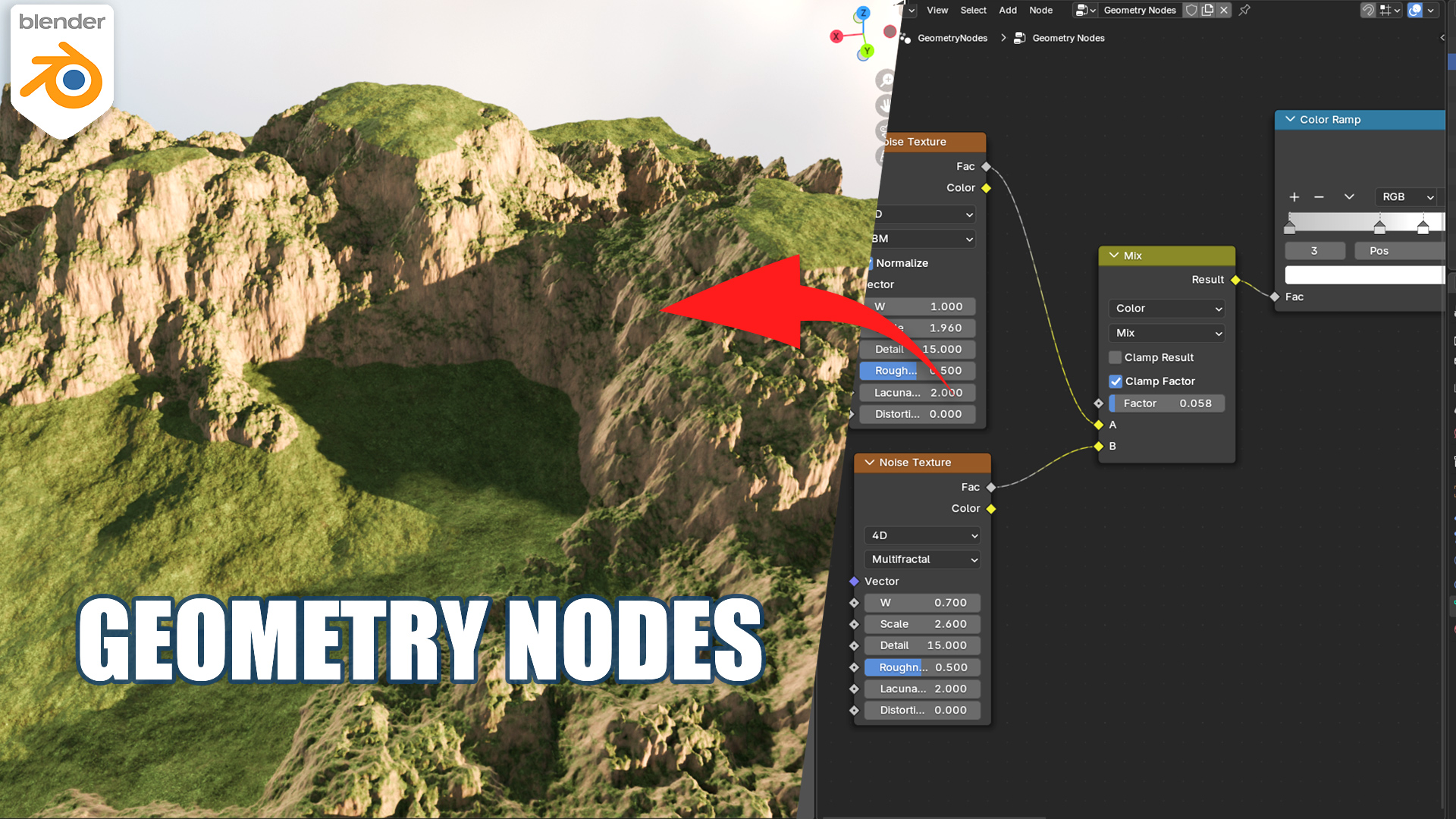Toggle Normalize on the upper Noise Texture node

click(871, 263)
